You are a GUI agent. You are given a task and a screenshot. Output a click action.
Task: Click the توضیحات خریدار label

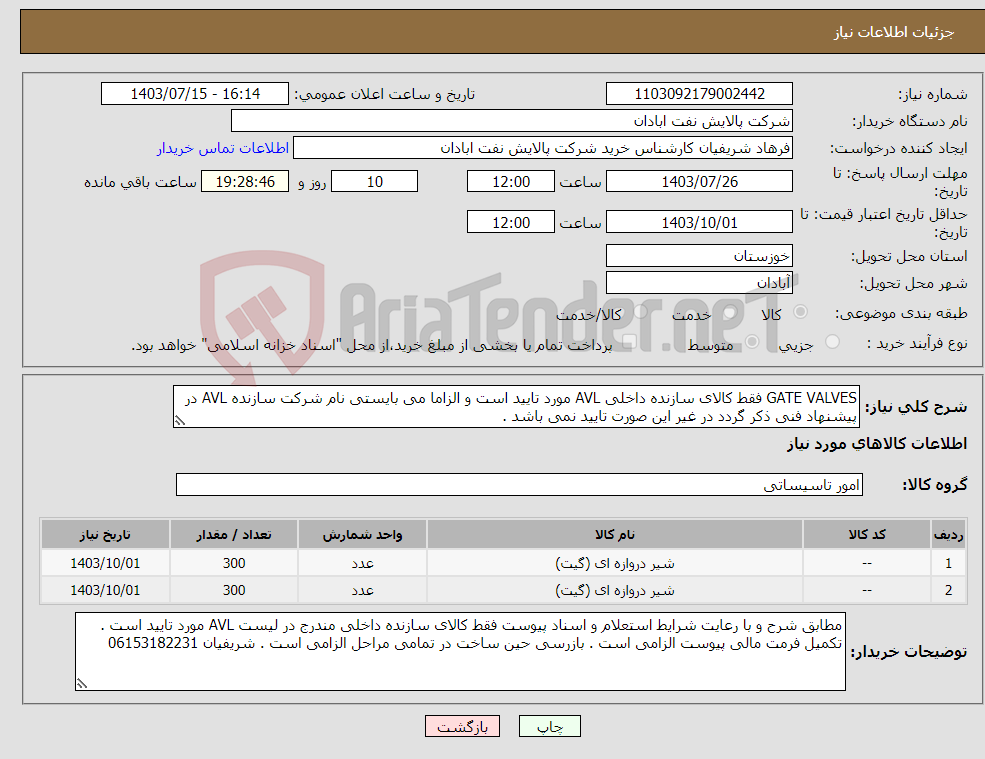tap(908, 652)
